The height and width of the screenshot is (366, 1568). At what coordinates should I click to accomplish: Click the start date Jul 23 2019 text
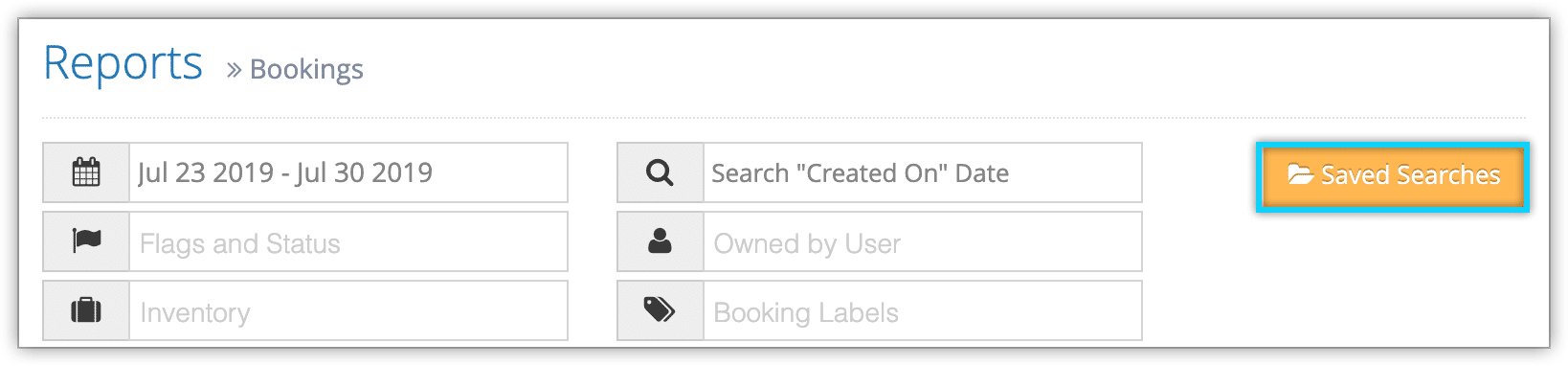[206, 172]
